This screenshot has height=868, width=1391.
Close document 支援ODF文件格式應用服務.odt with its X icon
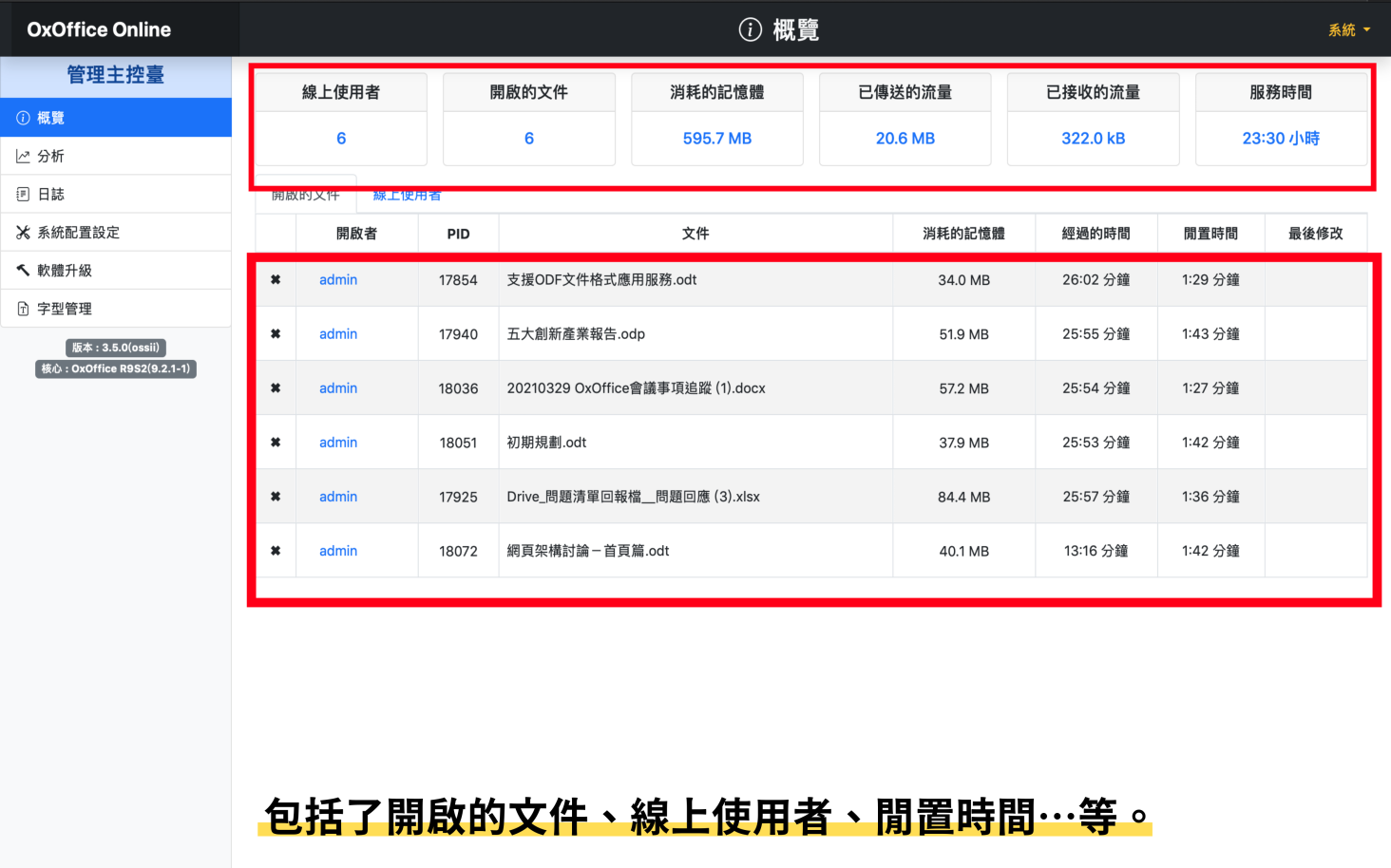click(x=276, y=280)
